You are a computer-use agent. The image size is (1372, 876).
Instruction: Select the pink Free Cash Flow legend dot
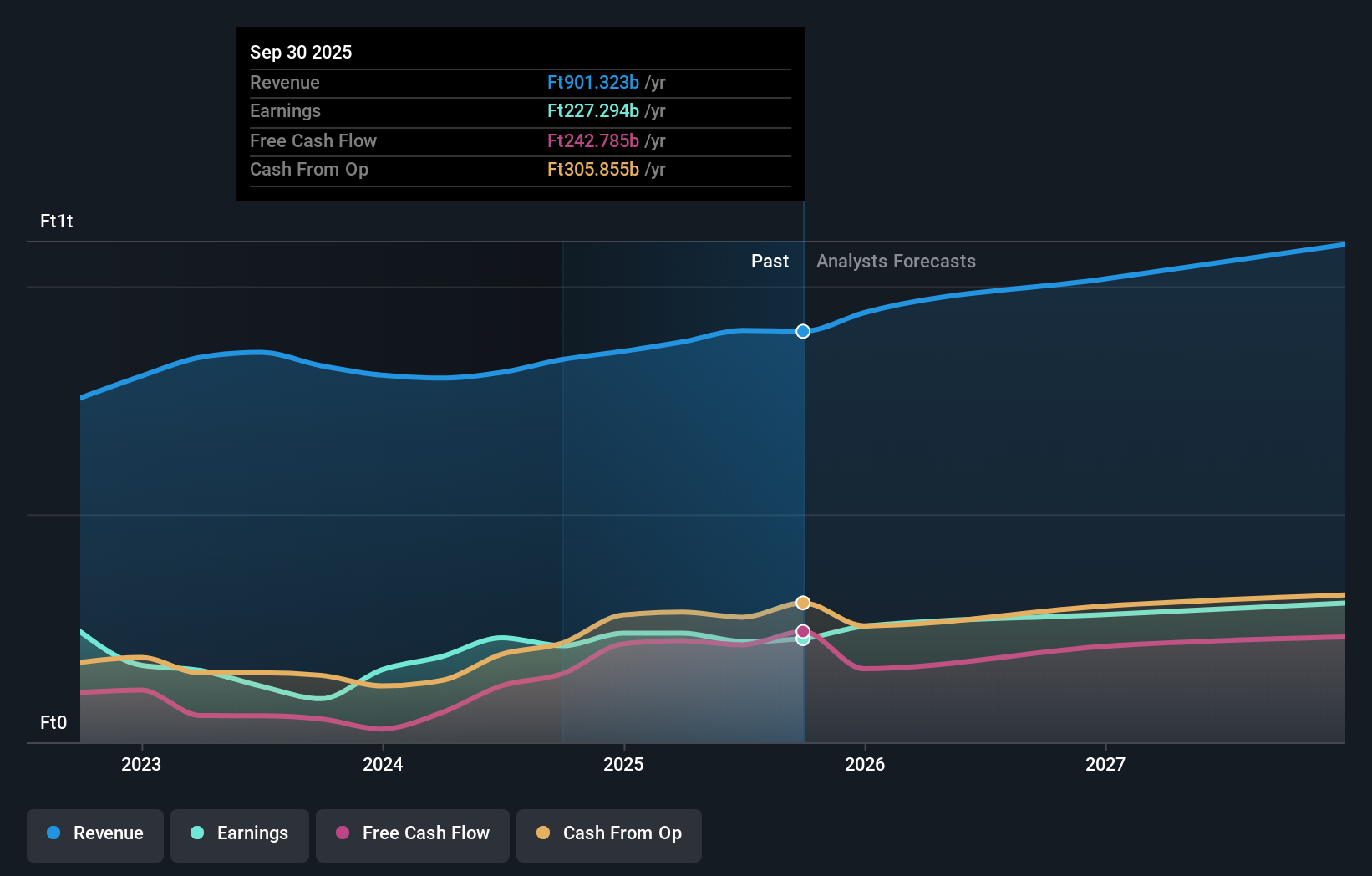(343, 833)
